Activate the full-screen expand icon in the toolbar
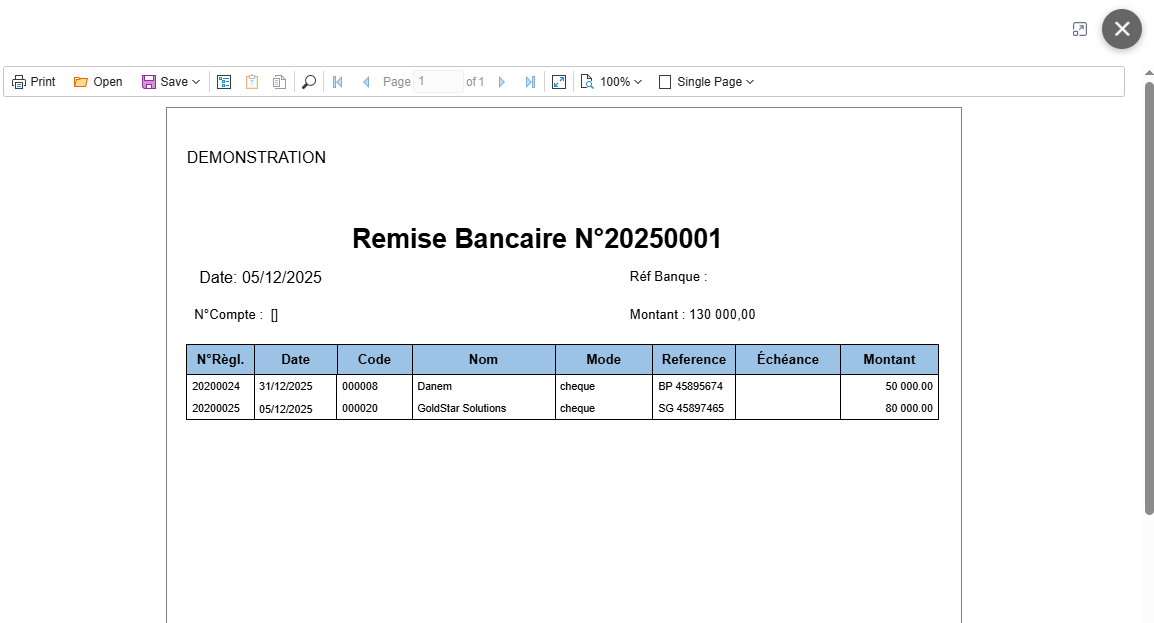This screenshot has width=1154, height=623. click(x=559, y=81)
